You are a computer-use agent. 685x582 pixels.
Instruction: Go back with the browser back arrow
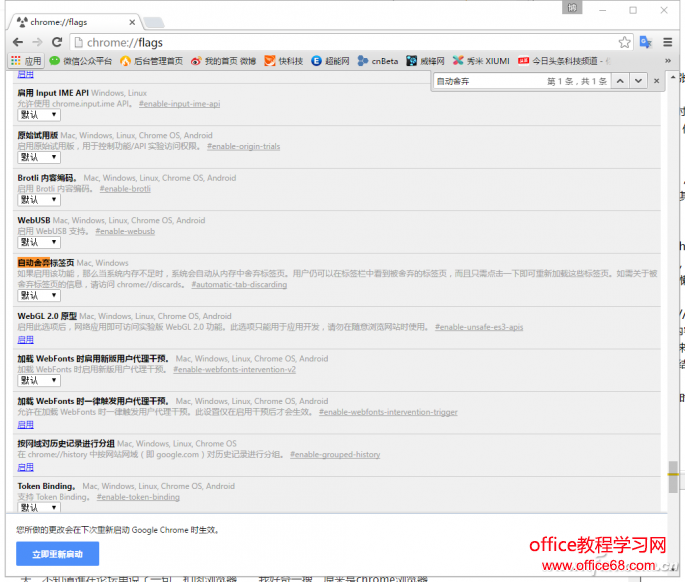[18, 42]
